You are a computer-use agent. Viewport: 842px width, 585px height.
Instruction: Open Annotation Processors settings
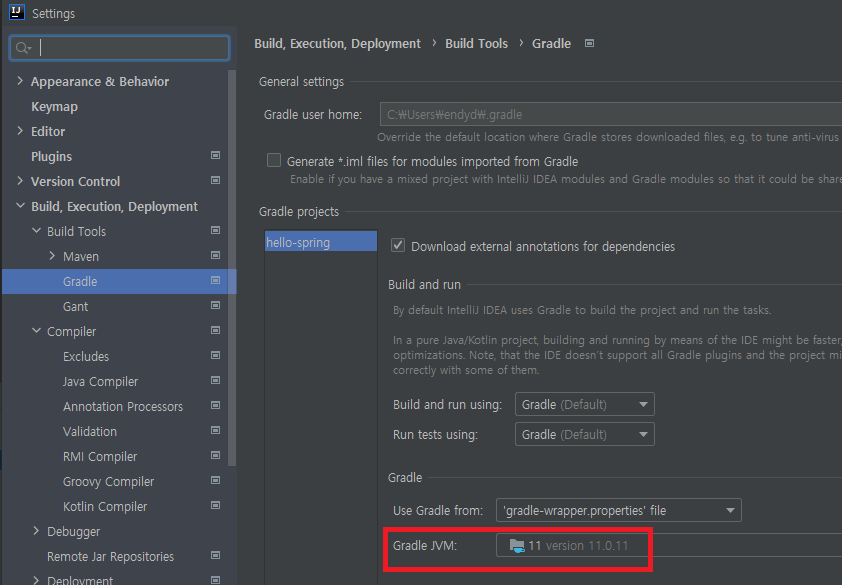pyautogui.click(x=123, y=407)
